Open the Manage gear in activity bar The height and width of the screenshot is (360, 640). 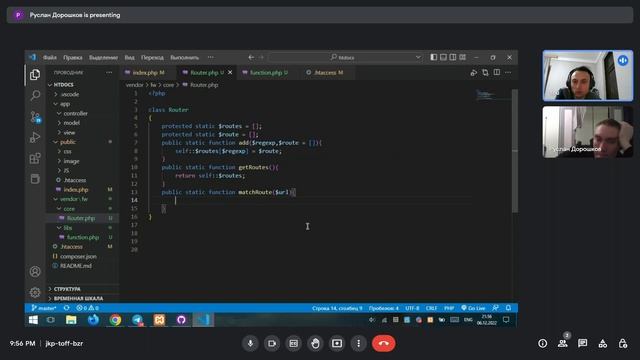click(35, 292)
